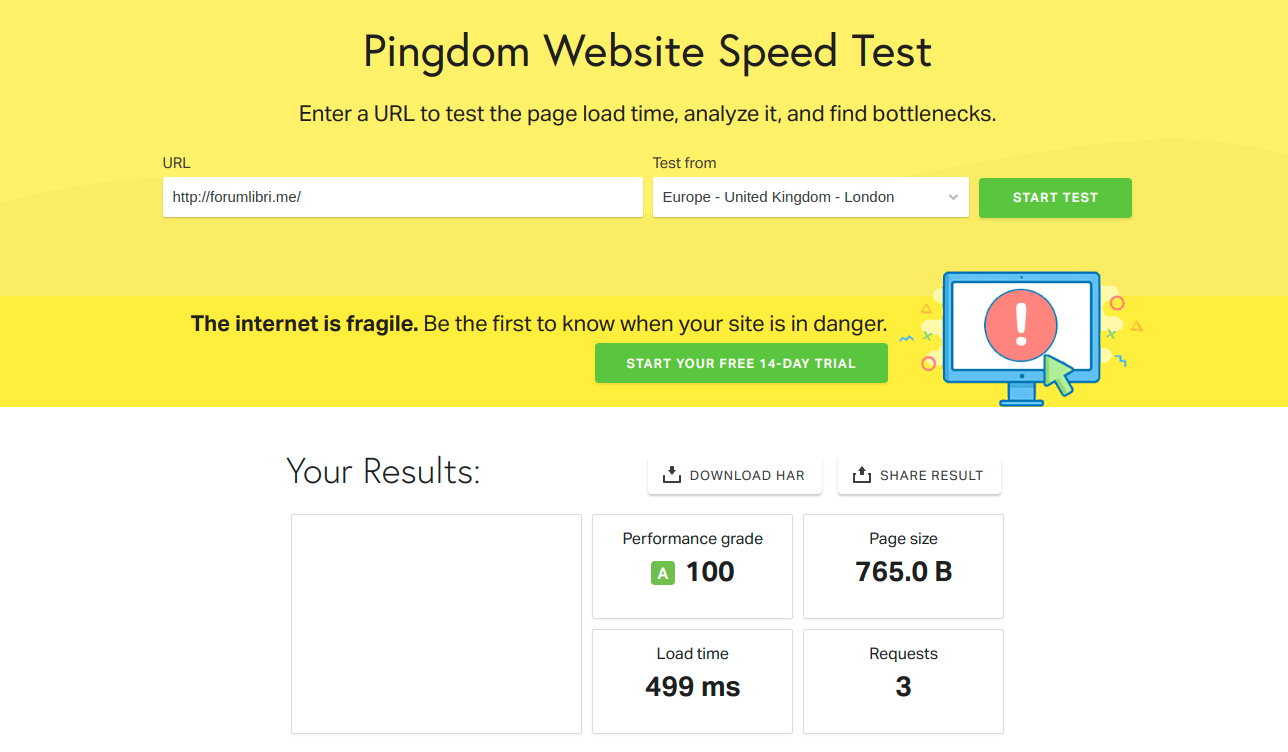
Task: Select the Load time result card
Action: pos(692,681)
